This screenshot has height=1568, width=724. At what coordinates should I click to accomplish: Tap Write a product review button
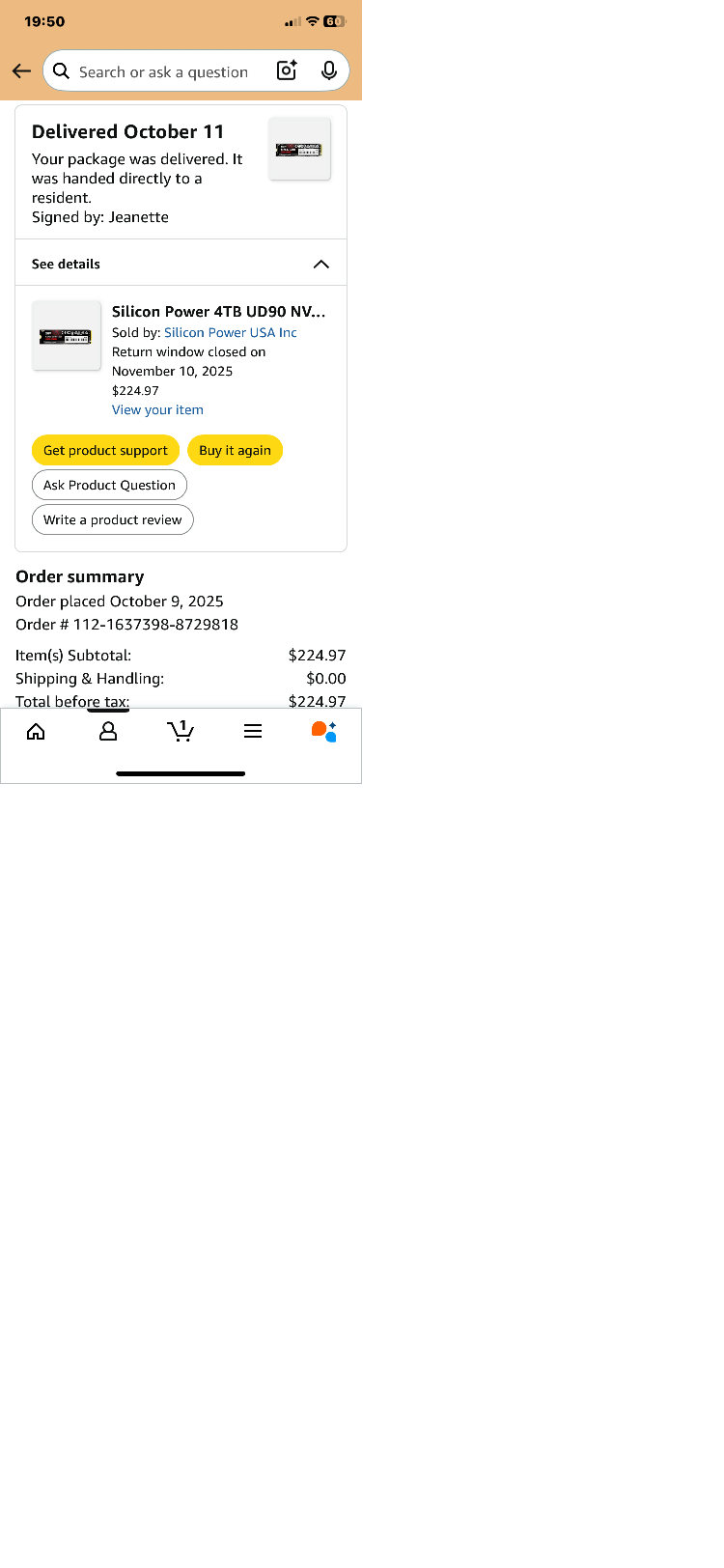[x=112, y=519]
